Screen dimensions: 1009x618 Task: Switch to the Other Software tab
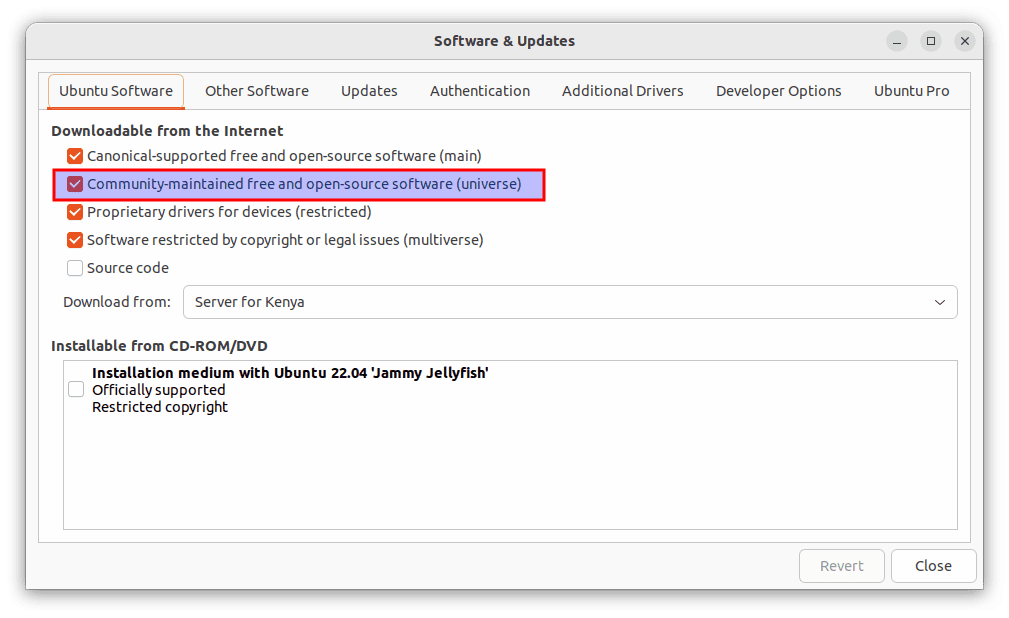257,91
